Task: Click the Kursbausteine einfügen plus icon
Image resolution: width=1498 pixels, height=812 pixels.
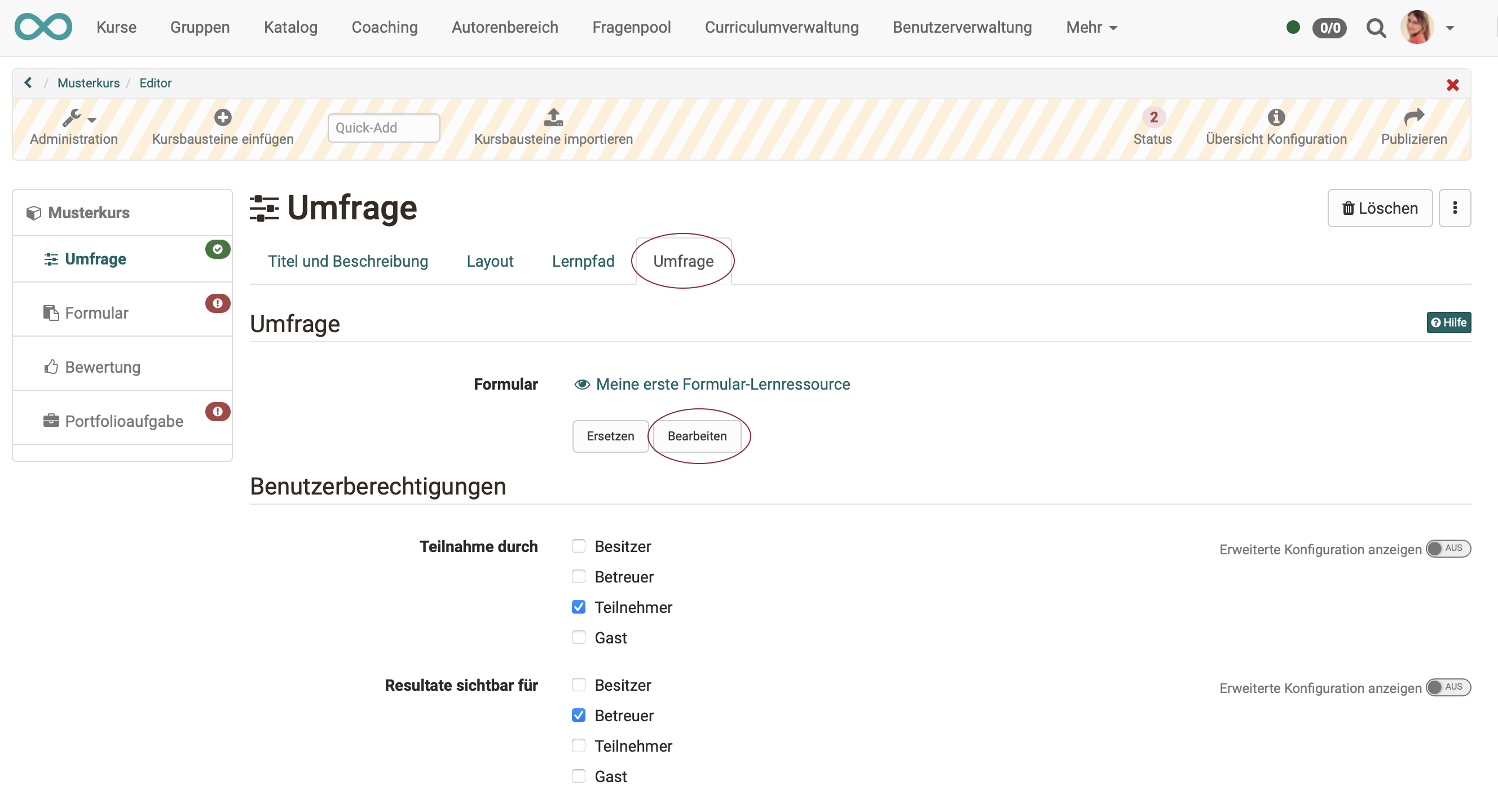Action: click(x=223, y=117)
